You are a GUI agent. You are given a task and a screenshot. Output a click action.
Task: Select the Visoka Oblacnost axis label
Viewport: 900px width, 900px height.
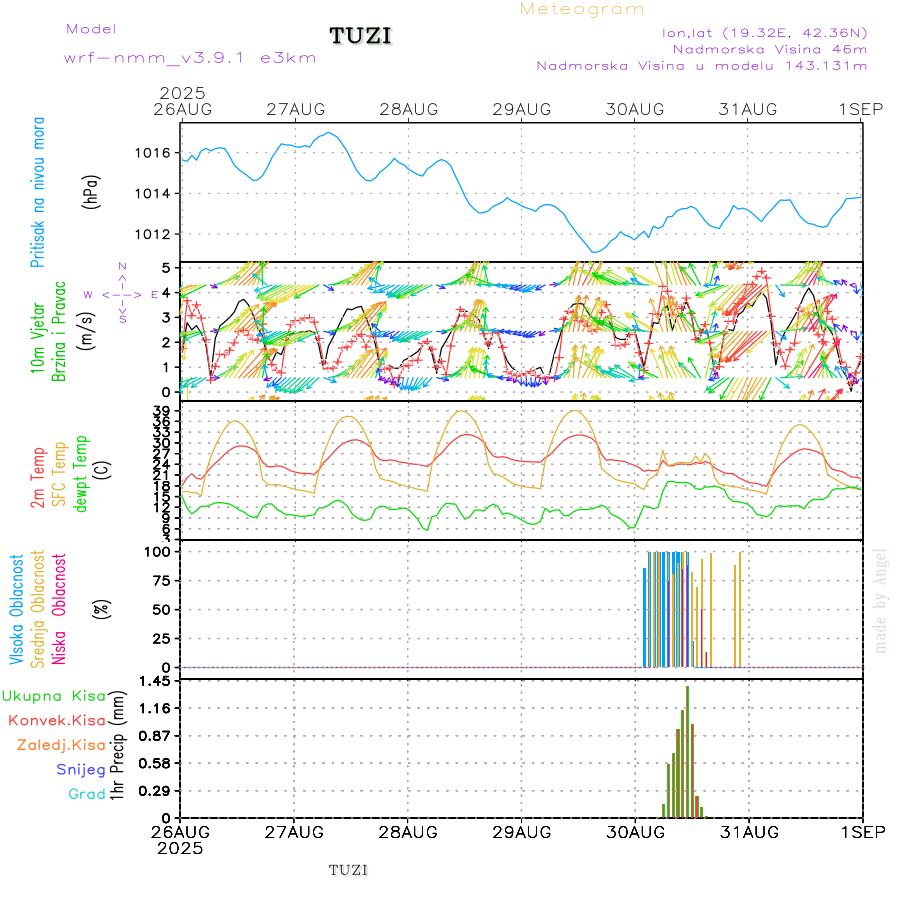(x=17, y=608)
